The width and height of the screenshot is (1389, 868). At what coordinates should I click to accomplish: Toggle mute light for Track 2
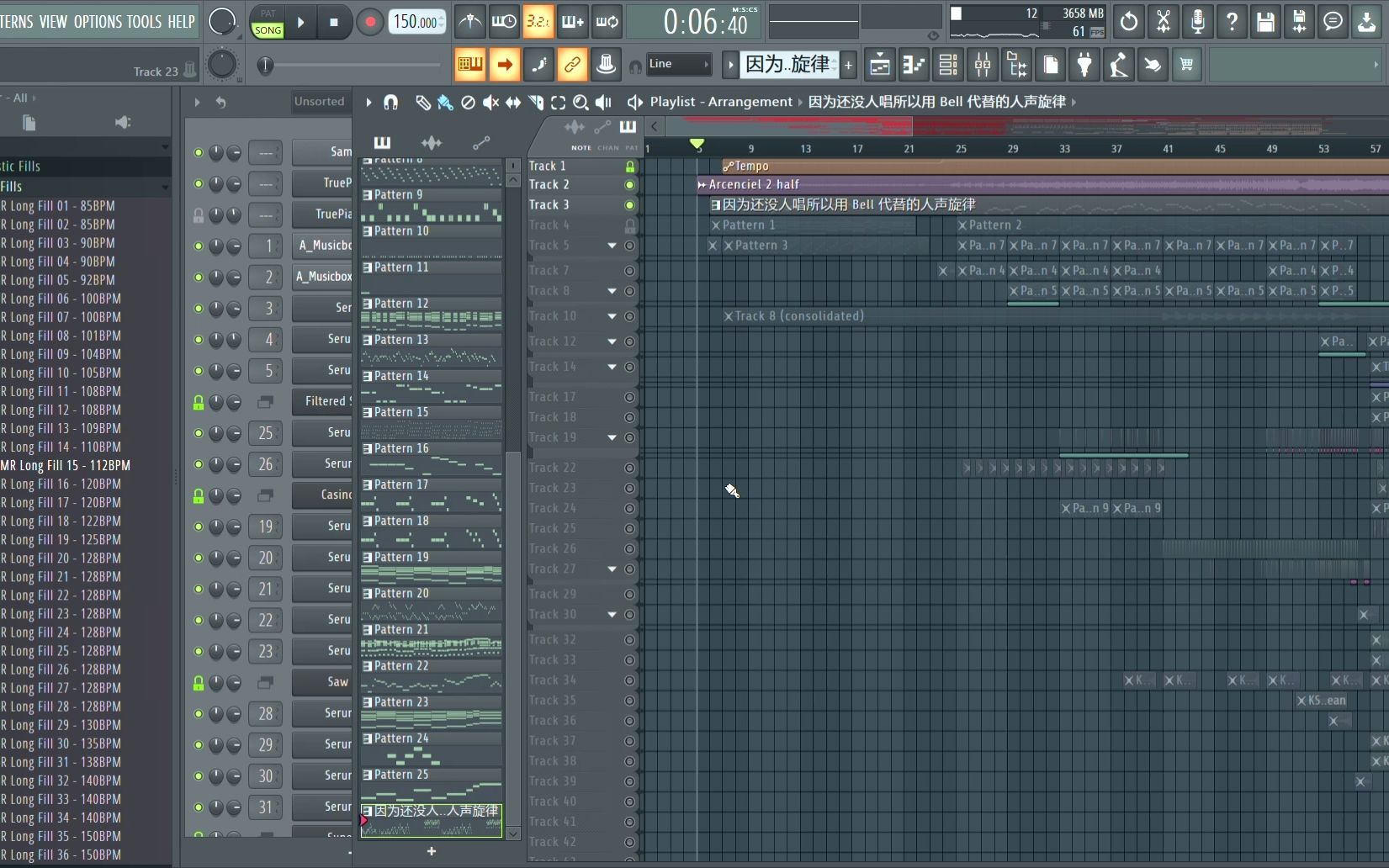point(629,185)
